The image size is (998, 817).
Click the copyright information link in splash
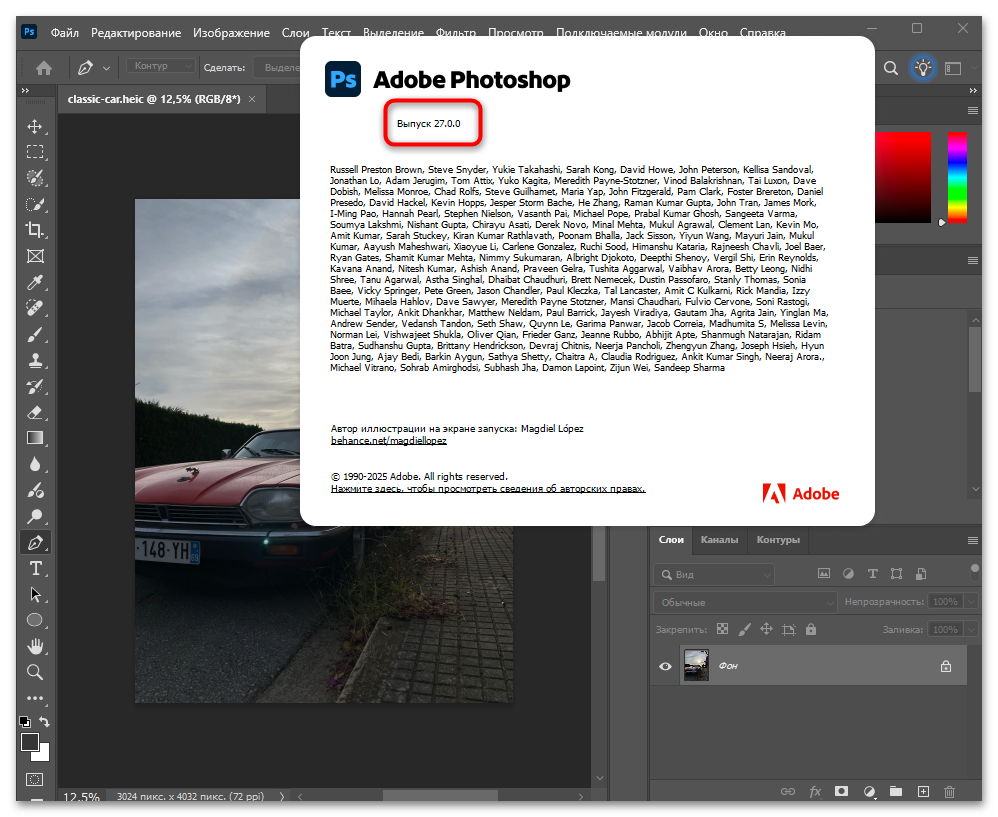488,488
